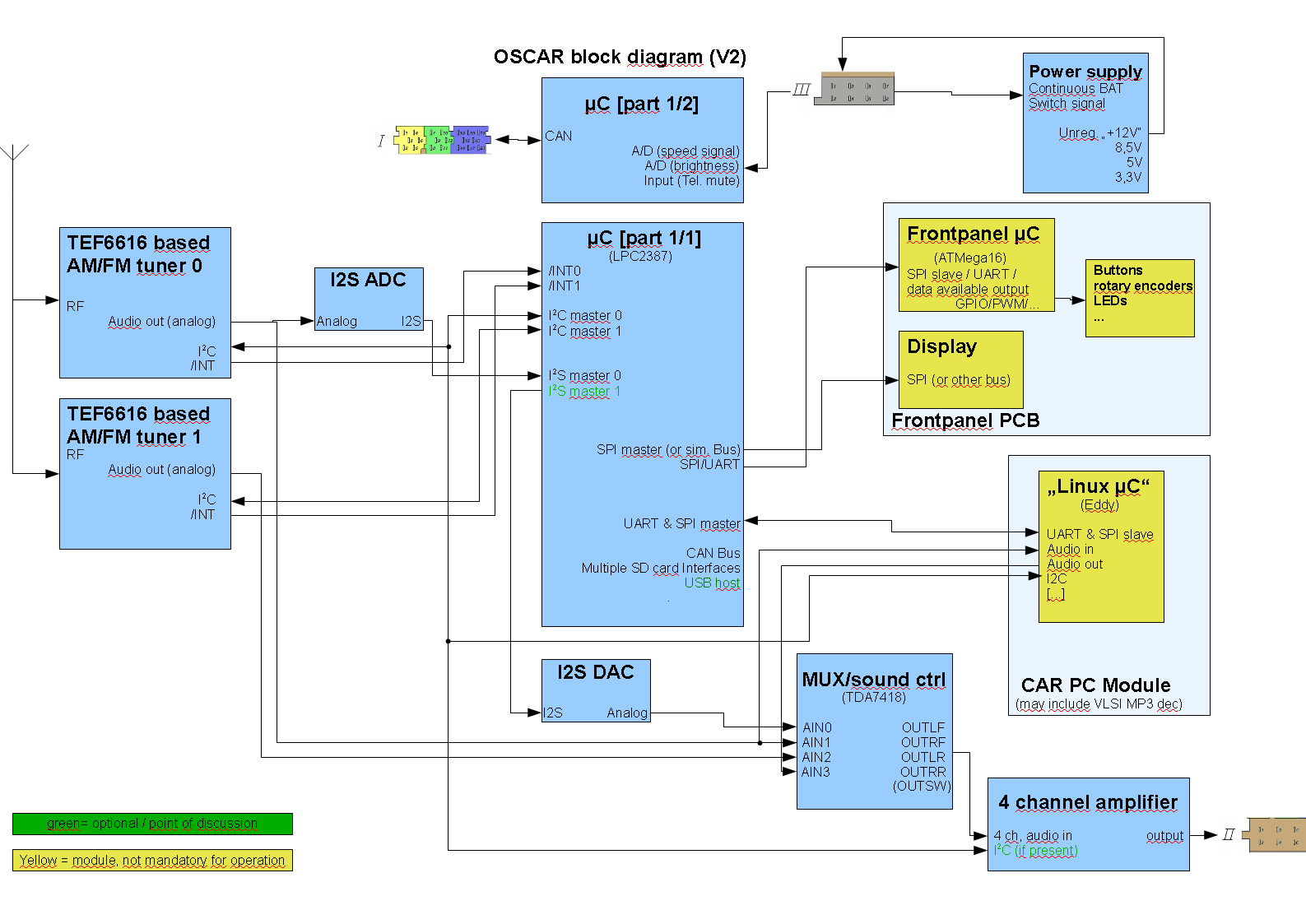
Task: Click the CAR PC Module label
Action: point(1095,685)
